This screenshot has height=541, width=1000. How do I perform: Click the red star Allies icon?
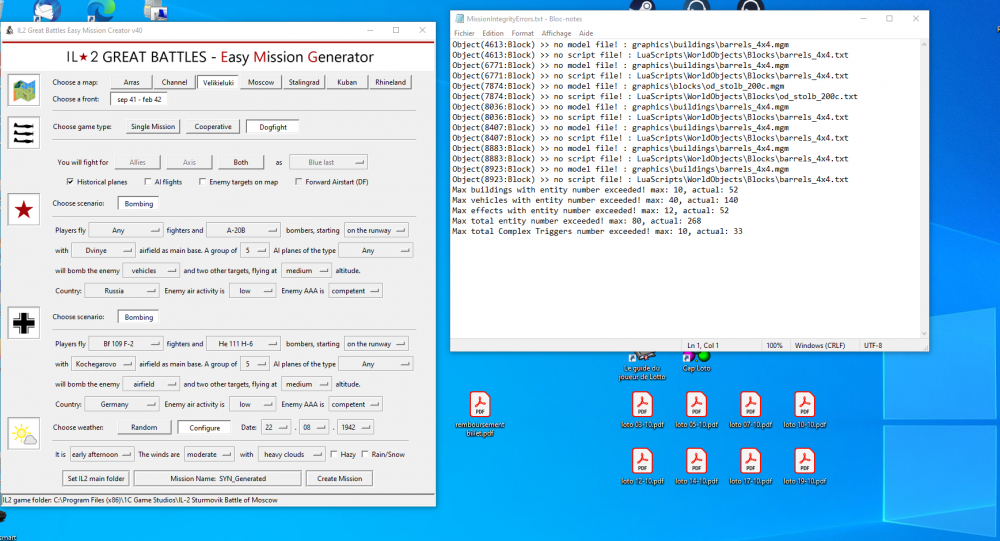pyautogui.click(x=23, y=210)
